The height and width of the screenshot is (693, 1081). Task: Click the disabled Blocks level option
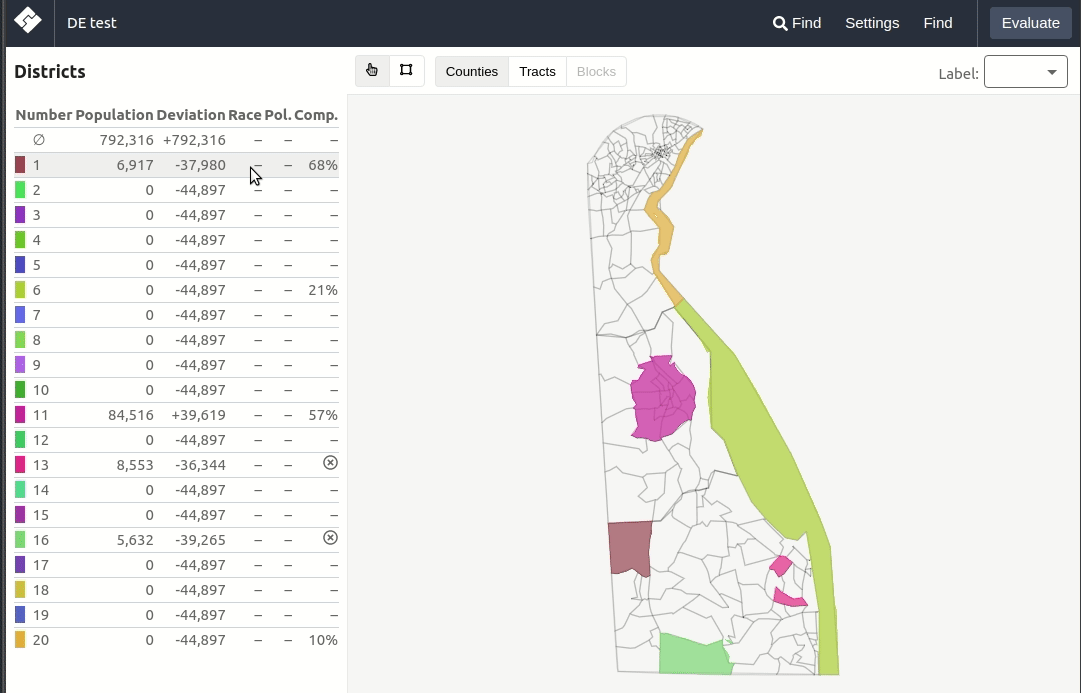pyautogui.click(x=595, y=71)
